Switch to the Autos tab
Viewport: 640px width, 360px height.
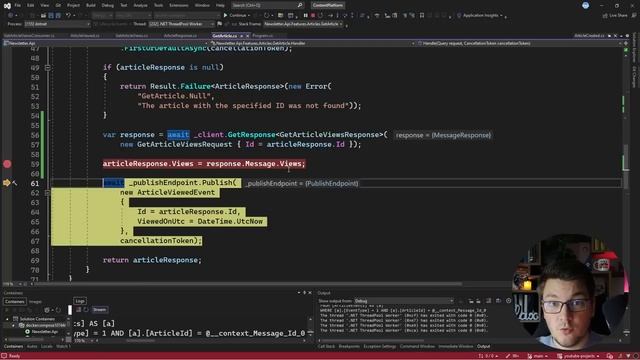click(32, 347)
